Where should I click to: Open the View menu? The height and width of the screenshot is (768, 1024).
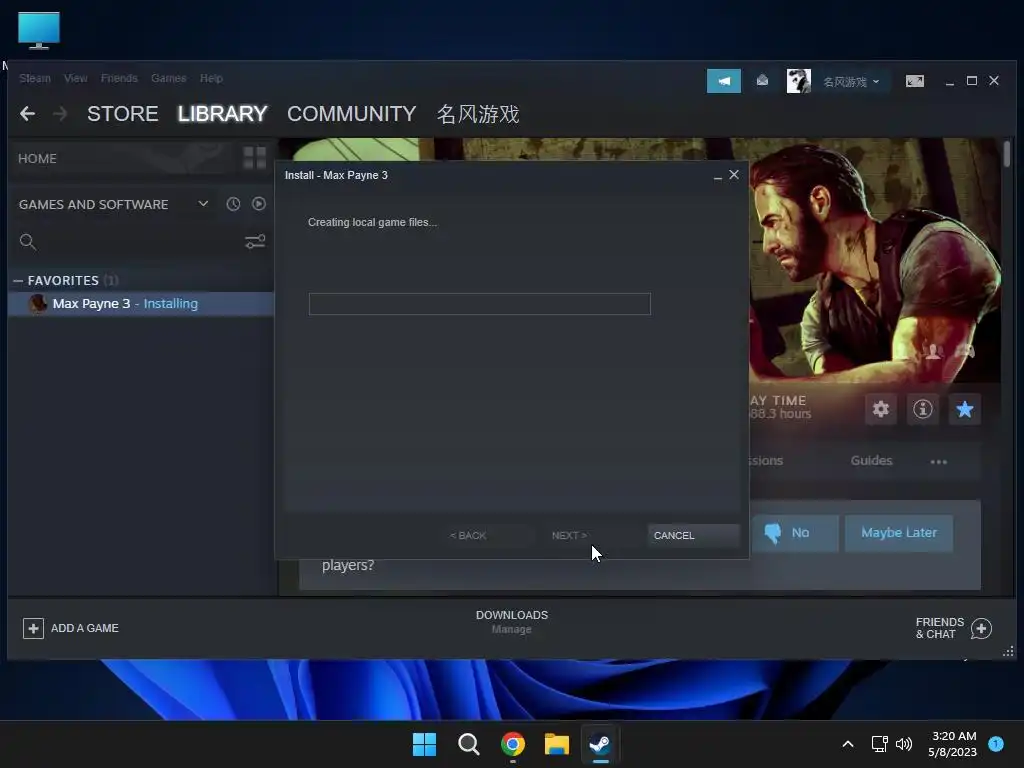click(76, 78)
